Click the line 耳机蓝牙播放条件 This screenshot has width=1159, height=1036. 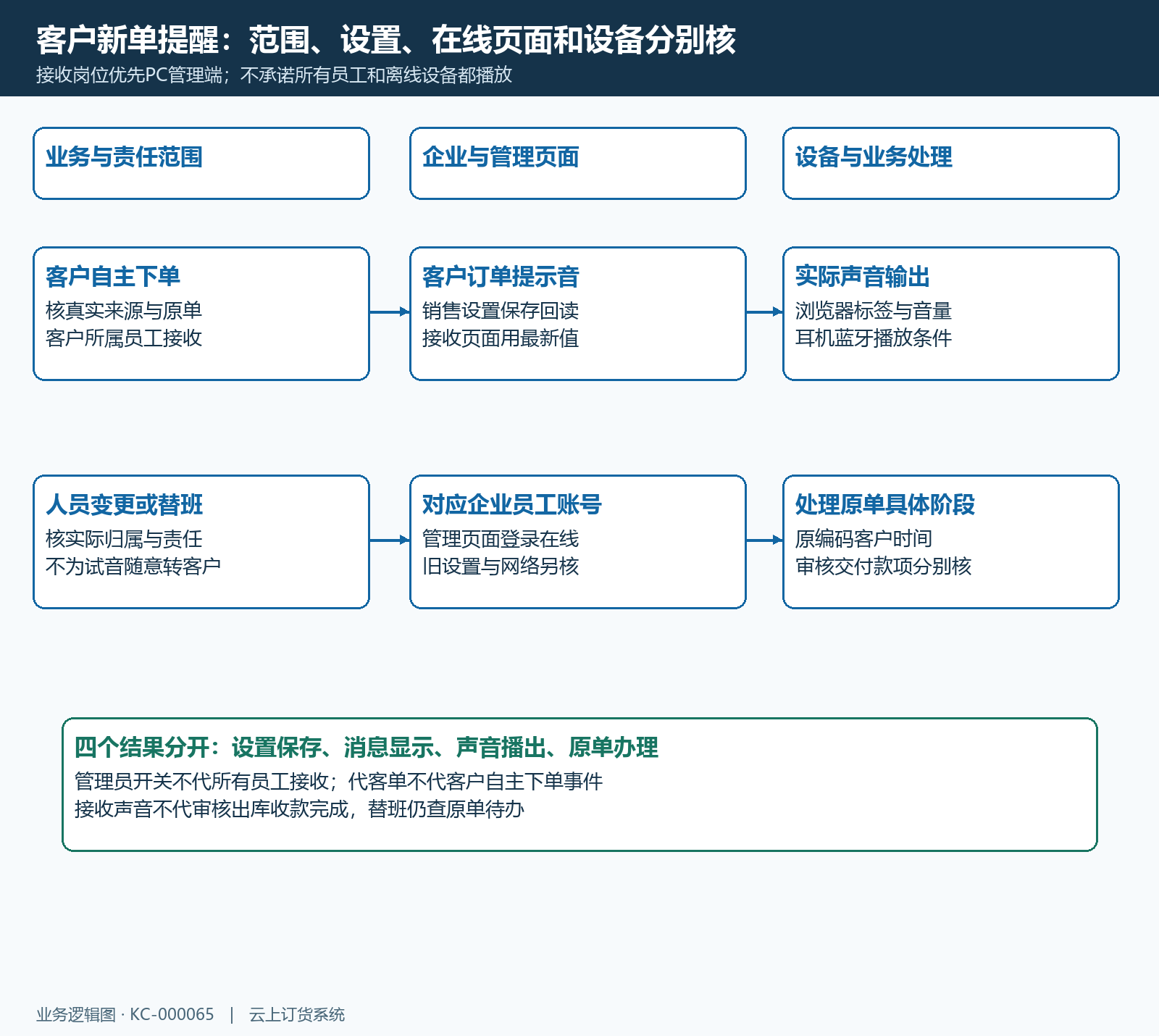(874, 338)
